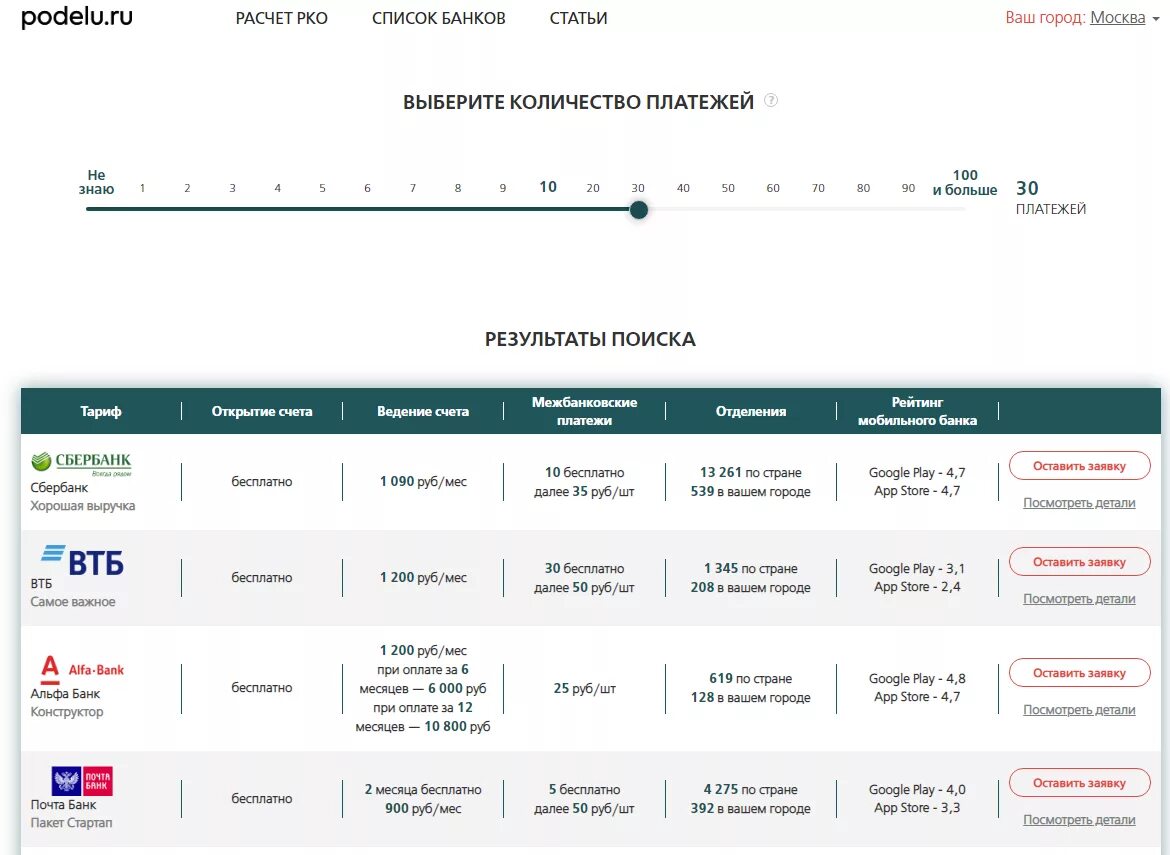Image resolution: width=1170 pixels, height=855 pixels.
Task: Expand details for Сбербанк Хорошая выручка
Action: (x=1078, y=502)
